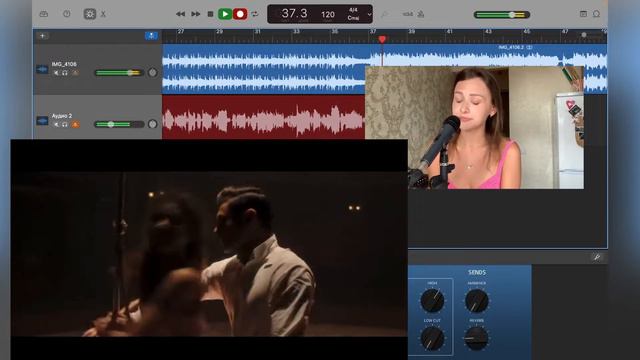Click the LOW CUT knob
Screen dimensions: 640x360
tap(432, 338)
